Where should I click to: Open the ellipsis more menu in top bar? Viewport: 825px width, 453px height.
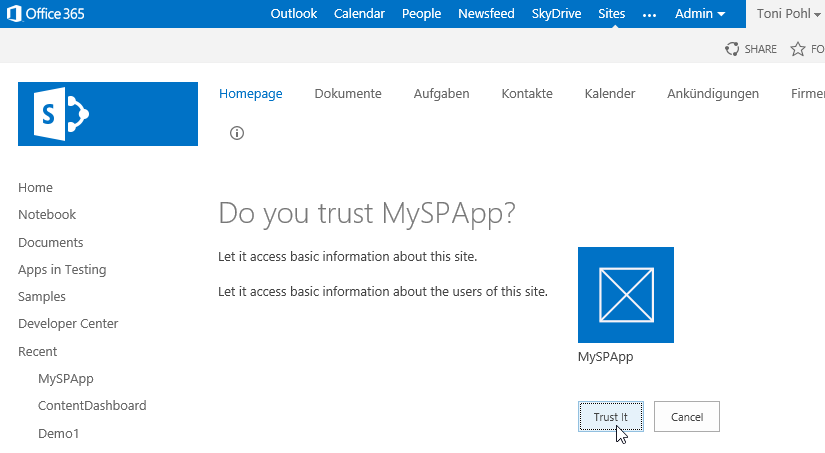pos(650,14)
